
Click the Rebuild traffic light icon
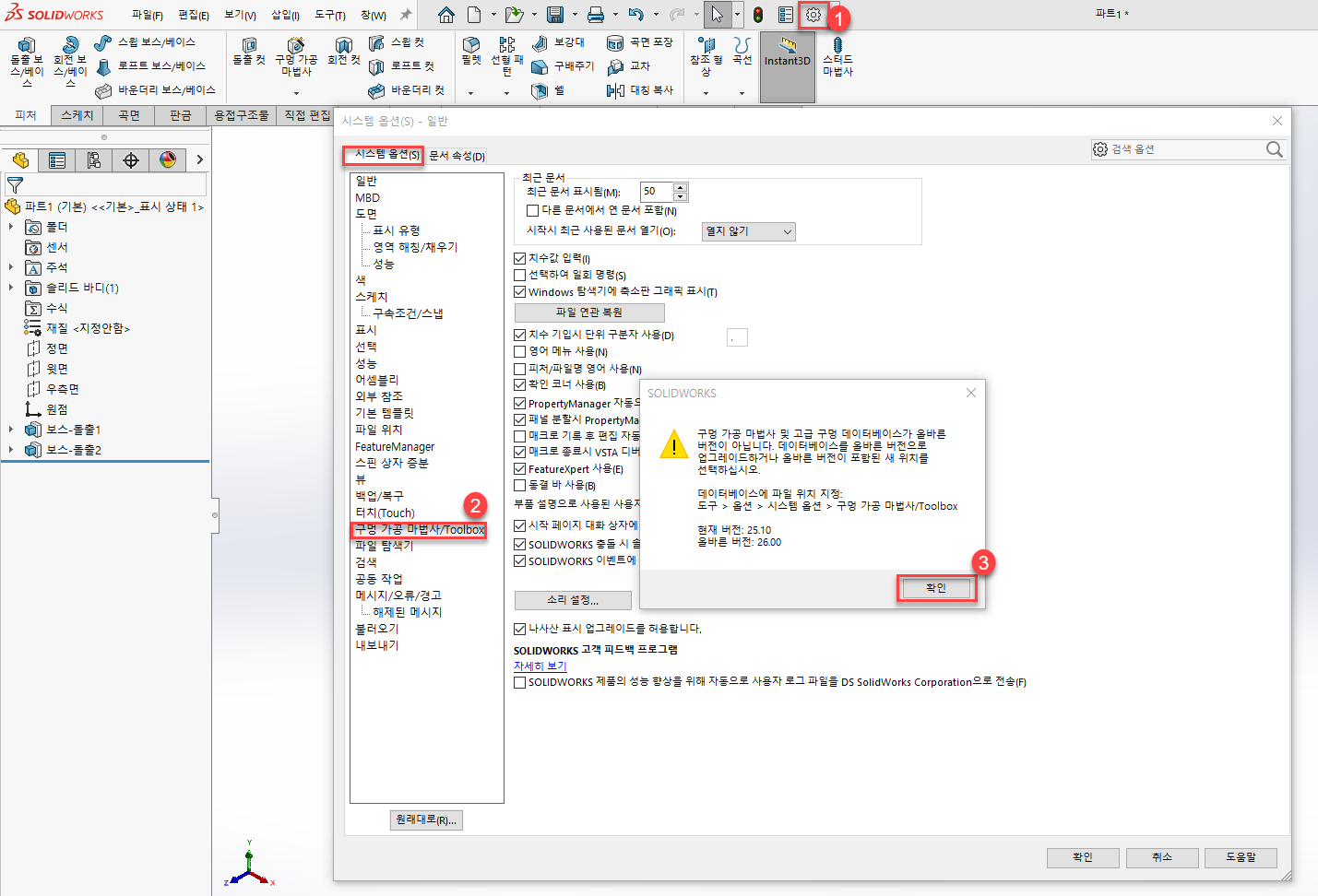tap(758, 15)
